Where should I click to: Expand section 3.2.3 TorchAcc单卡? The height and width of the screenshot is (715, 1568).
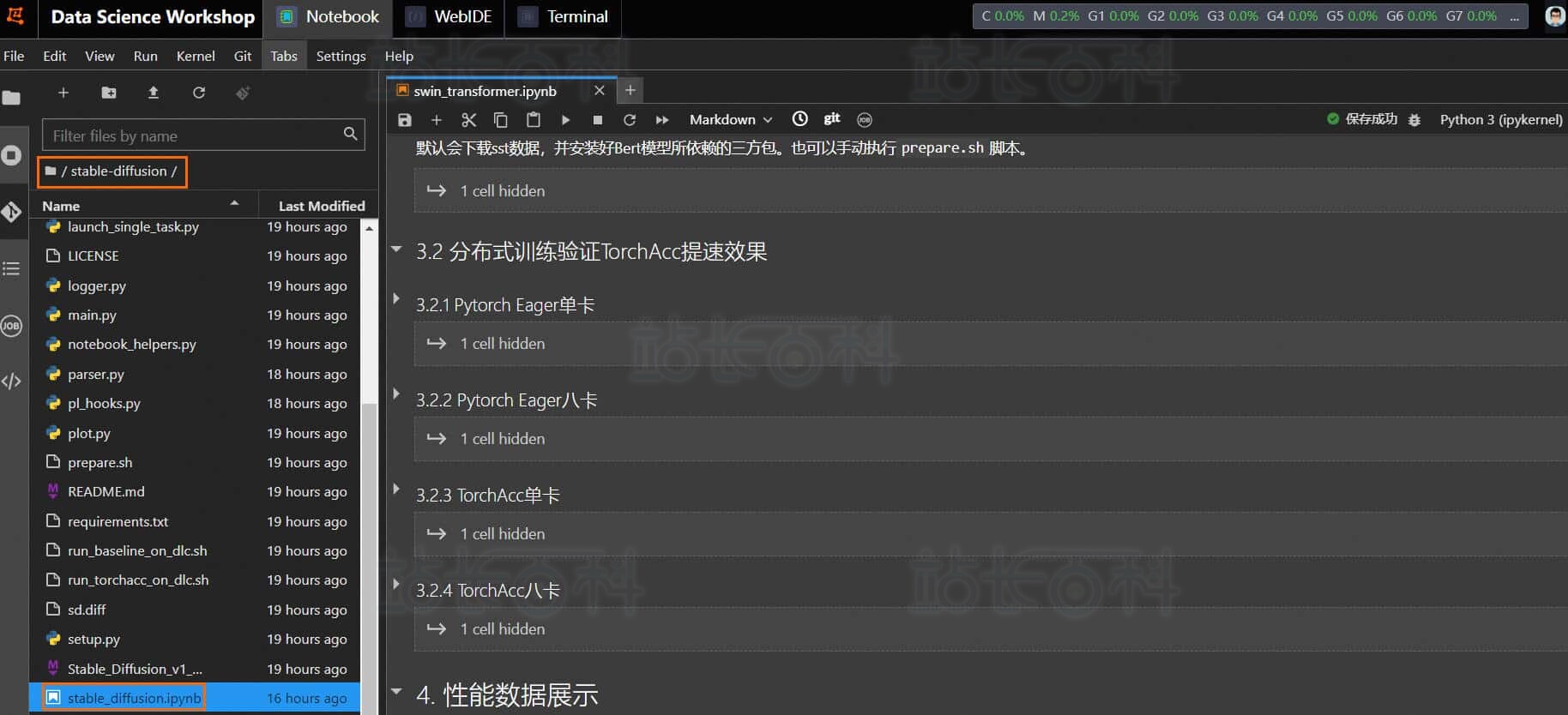396,489
